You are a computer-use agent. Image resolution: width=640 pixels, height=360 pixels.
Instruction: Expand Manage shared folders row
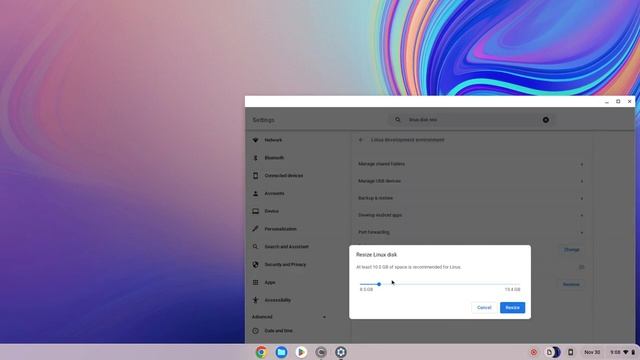[471, 164]
